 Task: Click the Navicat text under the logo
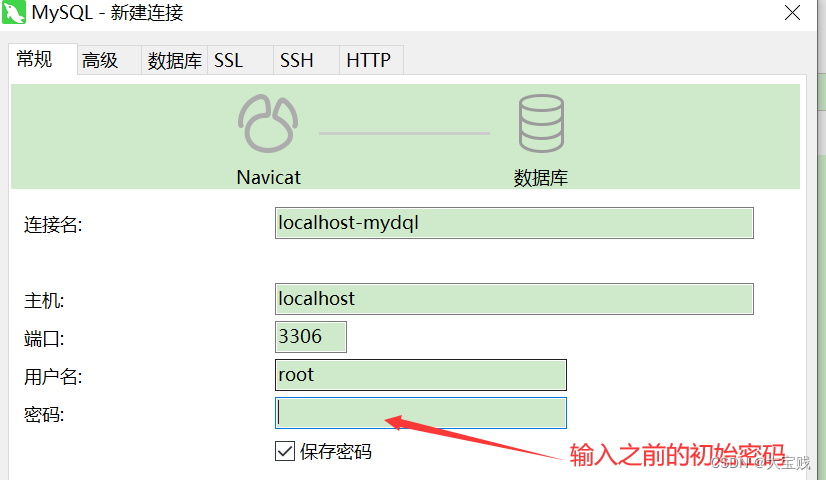tap(268, 177)
